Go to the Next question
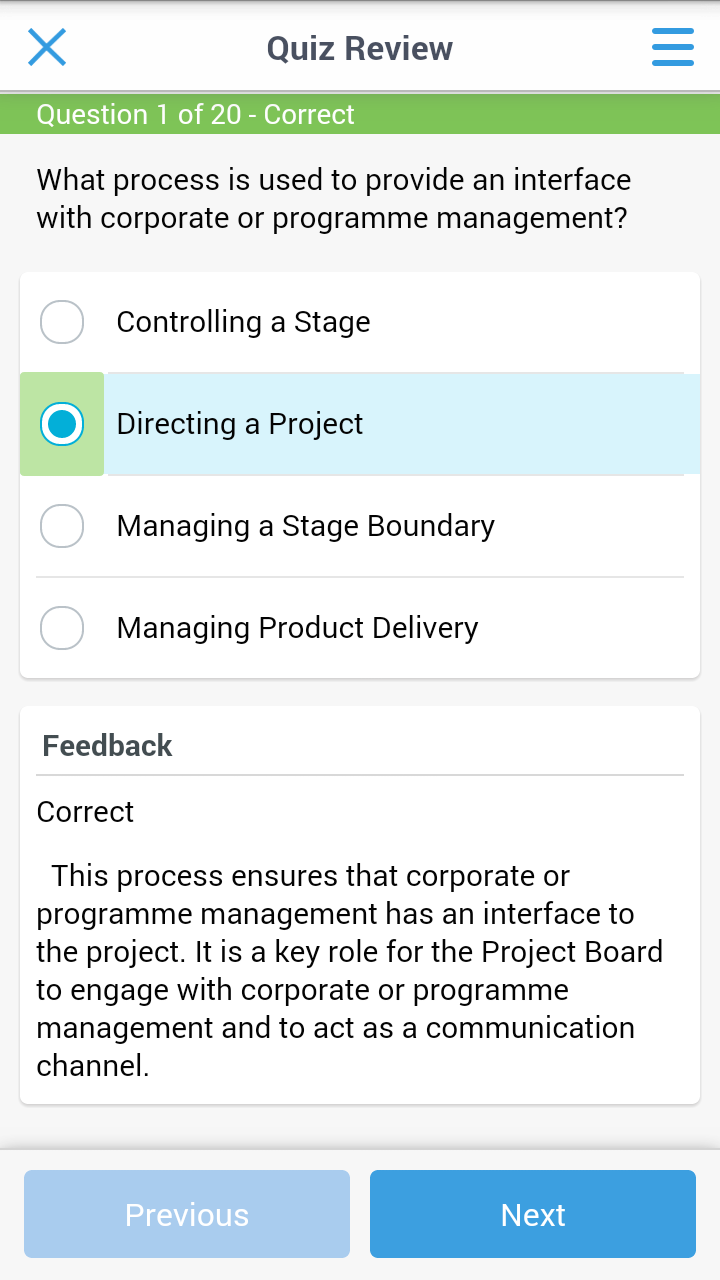 (x=532, y=1214)
